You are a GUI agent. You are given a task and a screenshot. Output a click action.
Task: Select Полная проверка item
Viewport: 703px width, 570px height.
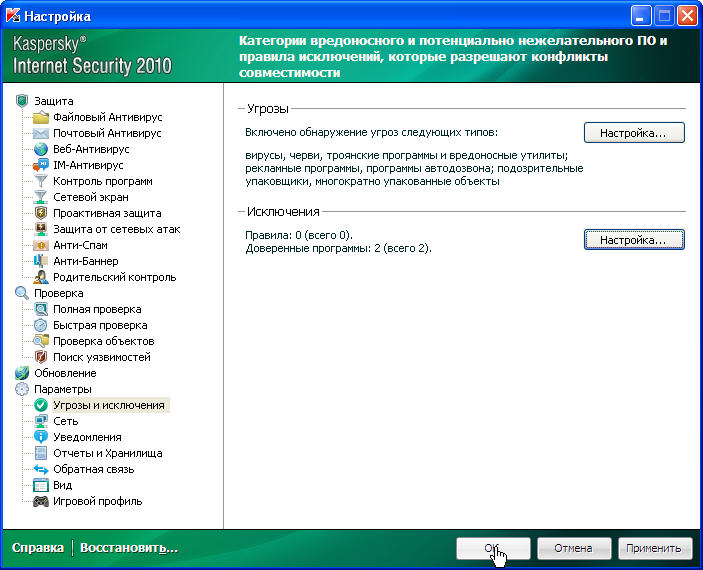coord(97,309)
